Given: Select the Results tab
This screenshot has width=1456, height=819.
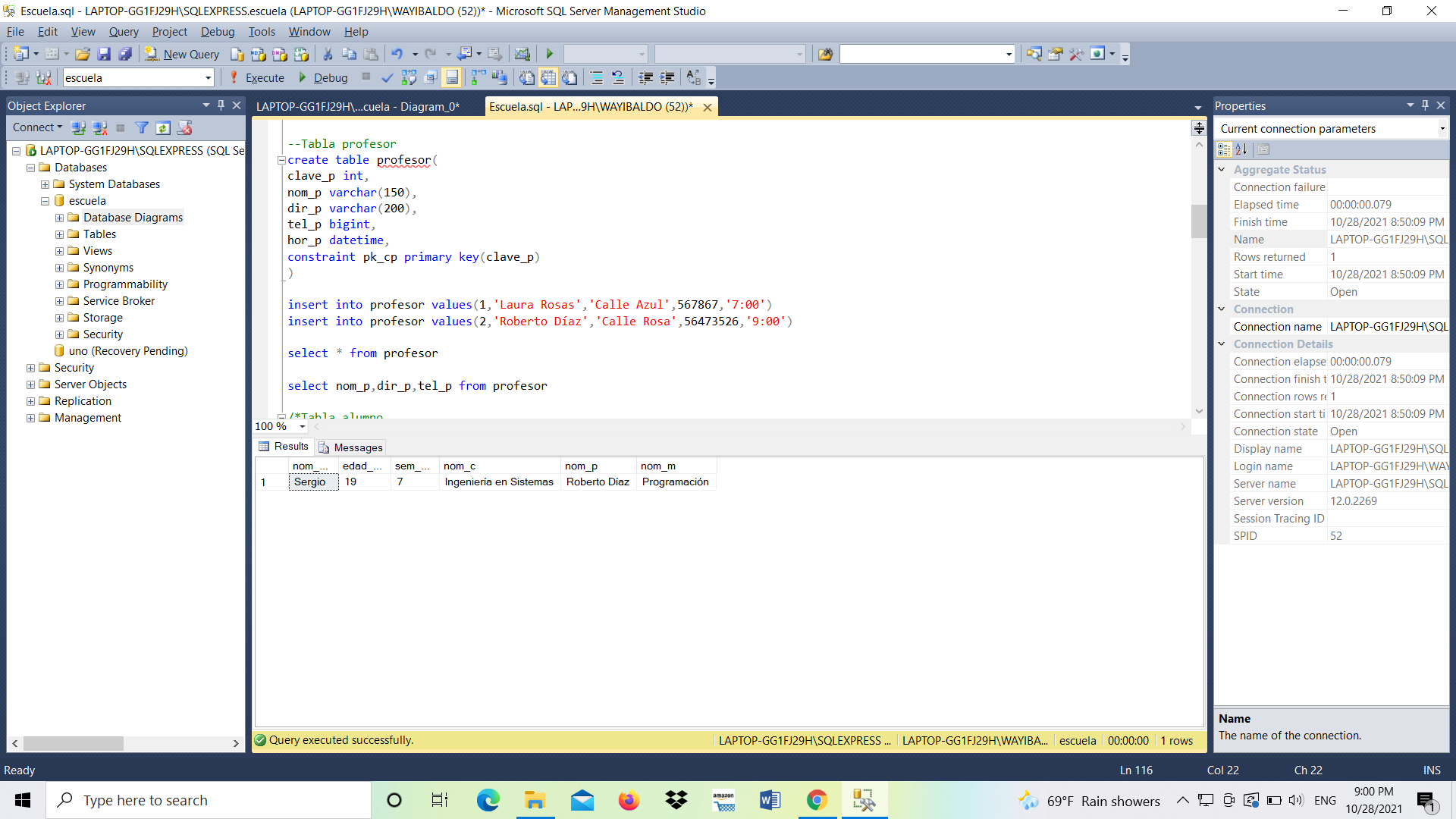Looking at the screenshot, I should coord(284,446).
